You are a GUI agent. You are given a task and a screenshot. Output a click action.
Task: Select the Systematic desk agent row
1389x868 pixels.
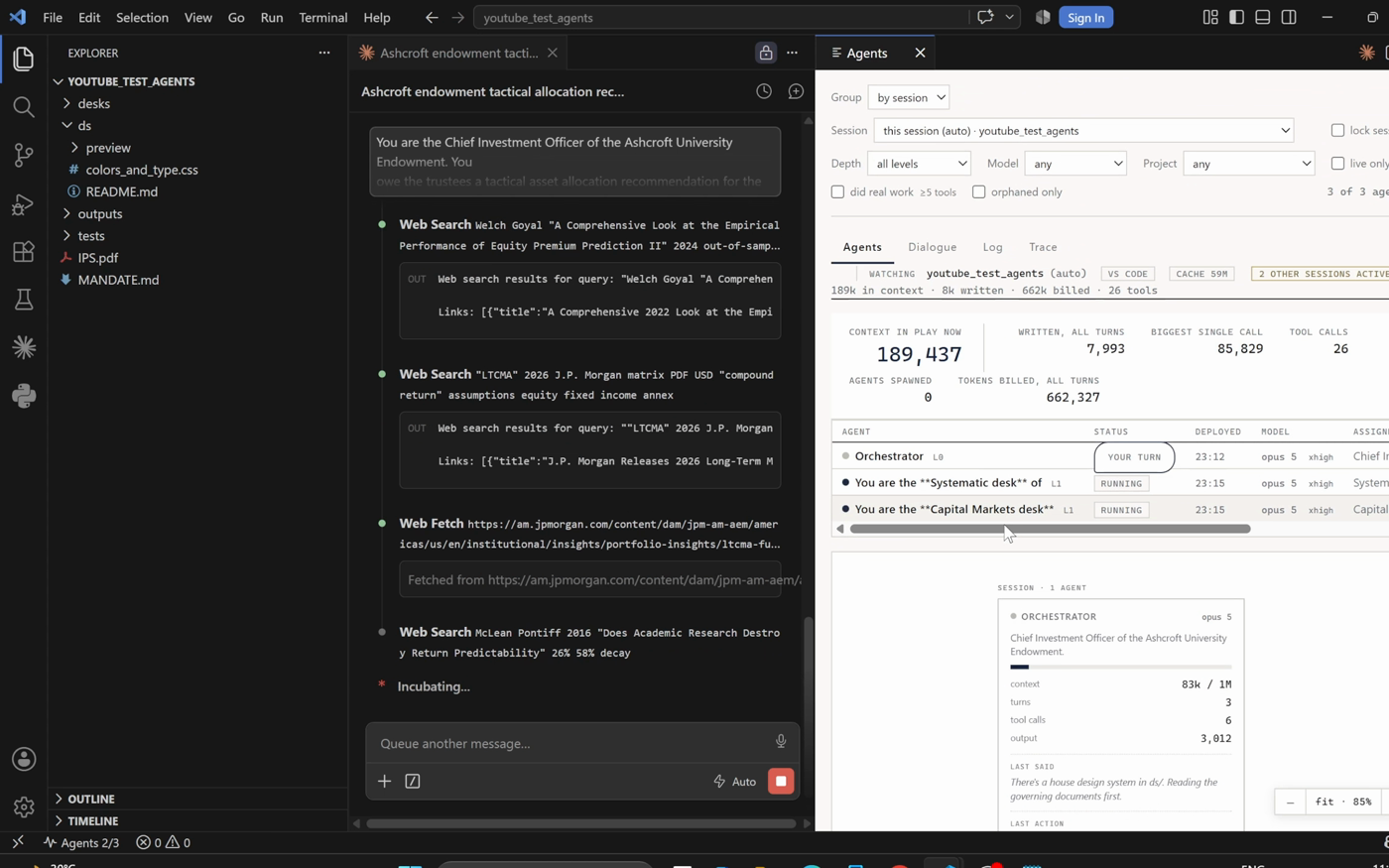tap(1109, 483)
